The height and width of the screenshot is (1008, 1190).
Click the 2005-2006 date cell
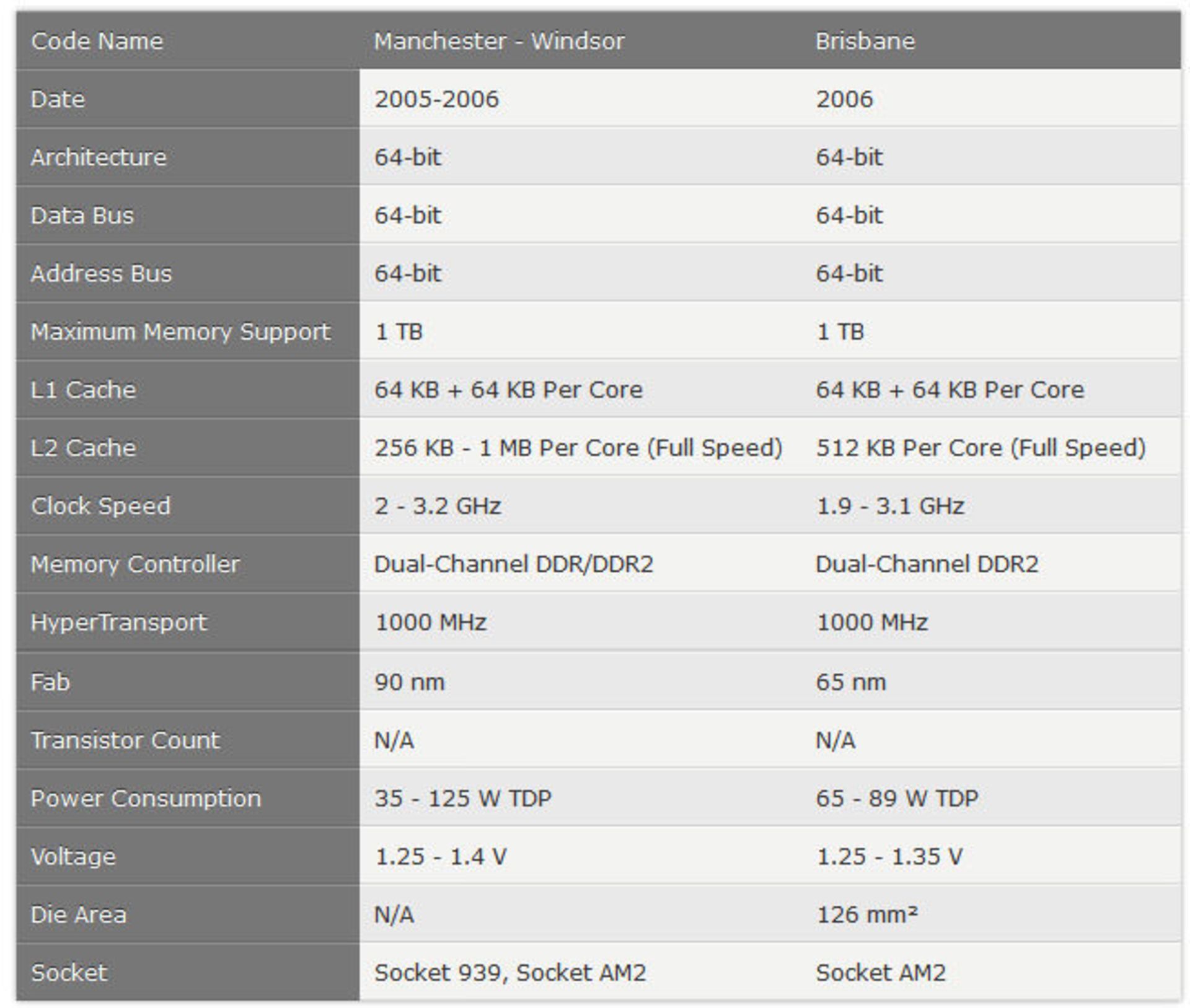436,99
